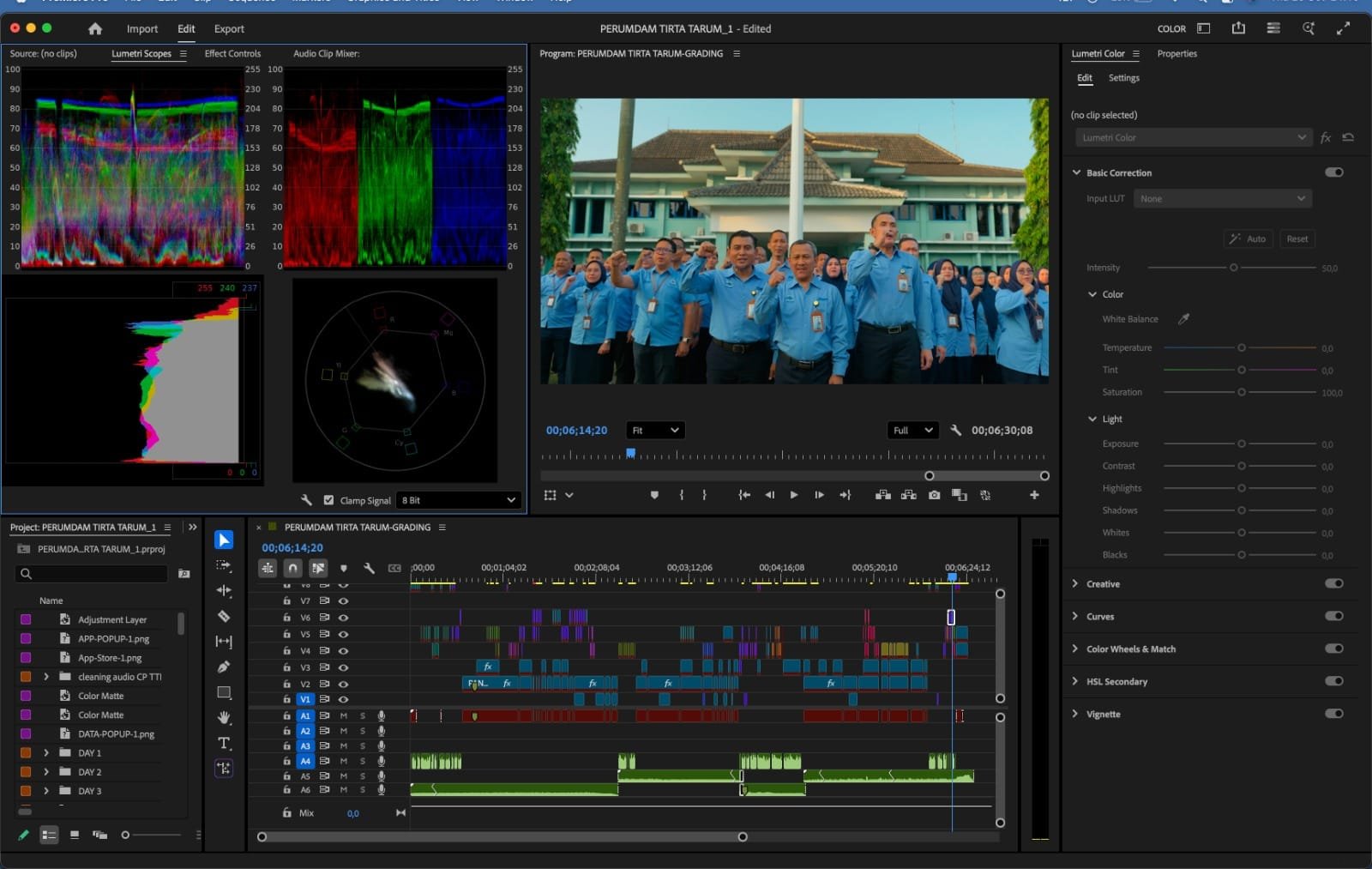Expand the DAY 1 bin
Viewport: 1372px width, 869px height.
coord(46,752)
